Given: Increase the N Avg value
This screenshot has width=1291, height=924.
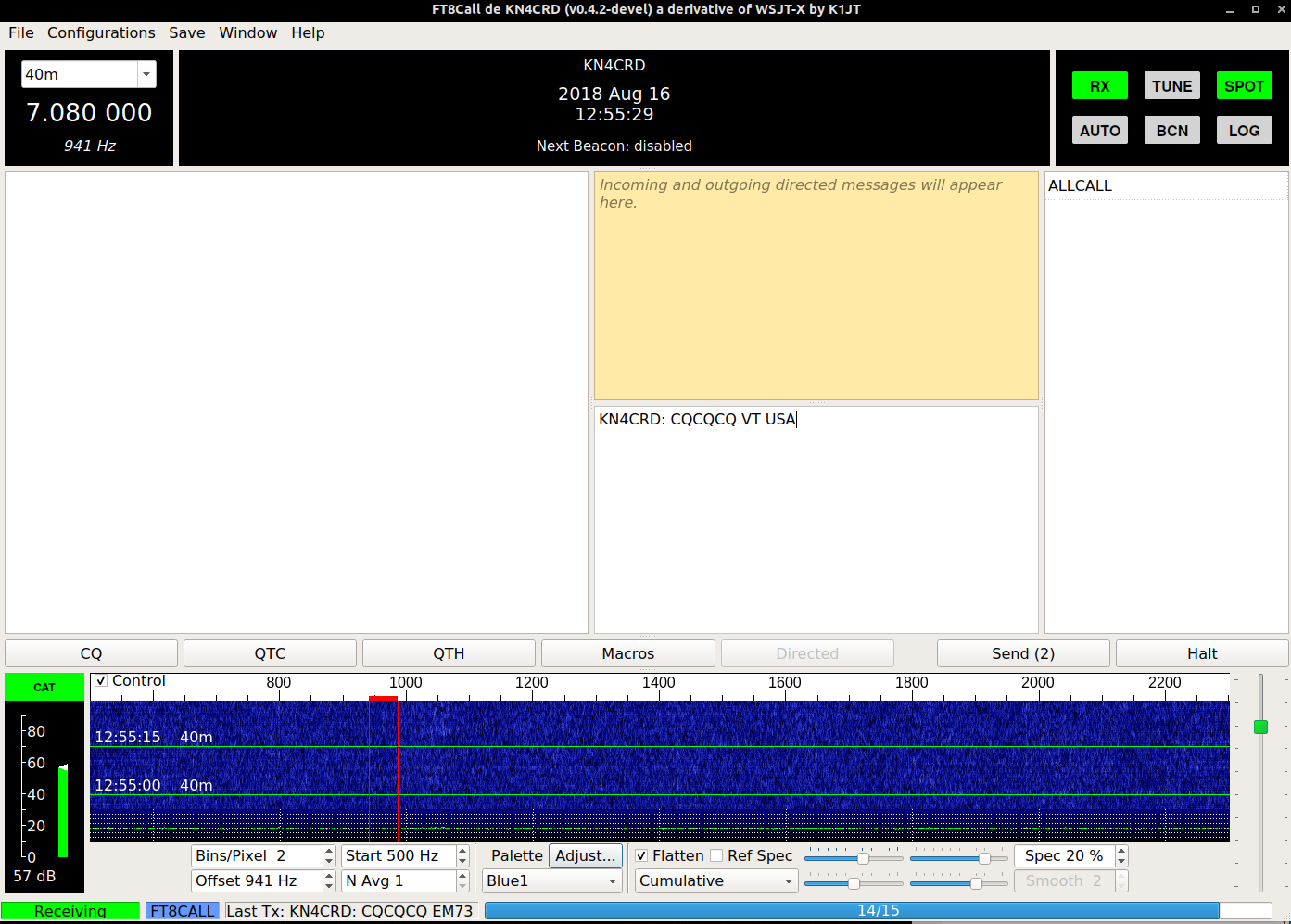Looking at the screenshot, I should pos(462,876).
